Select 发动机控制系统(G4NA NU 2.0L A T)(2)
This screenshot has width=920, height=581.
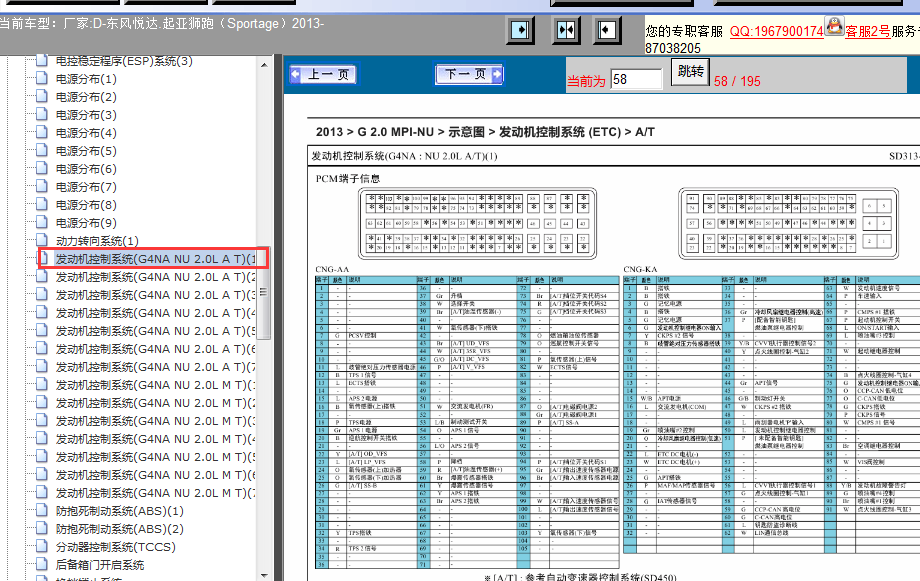[155, 277]
